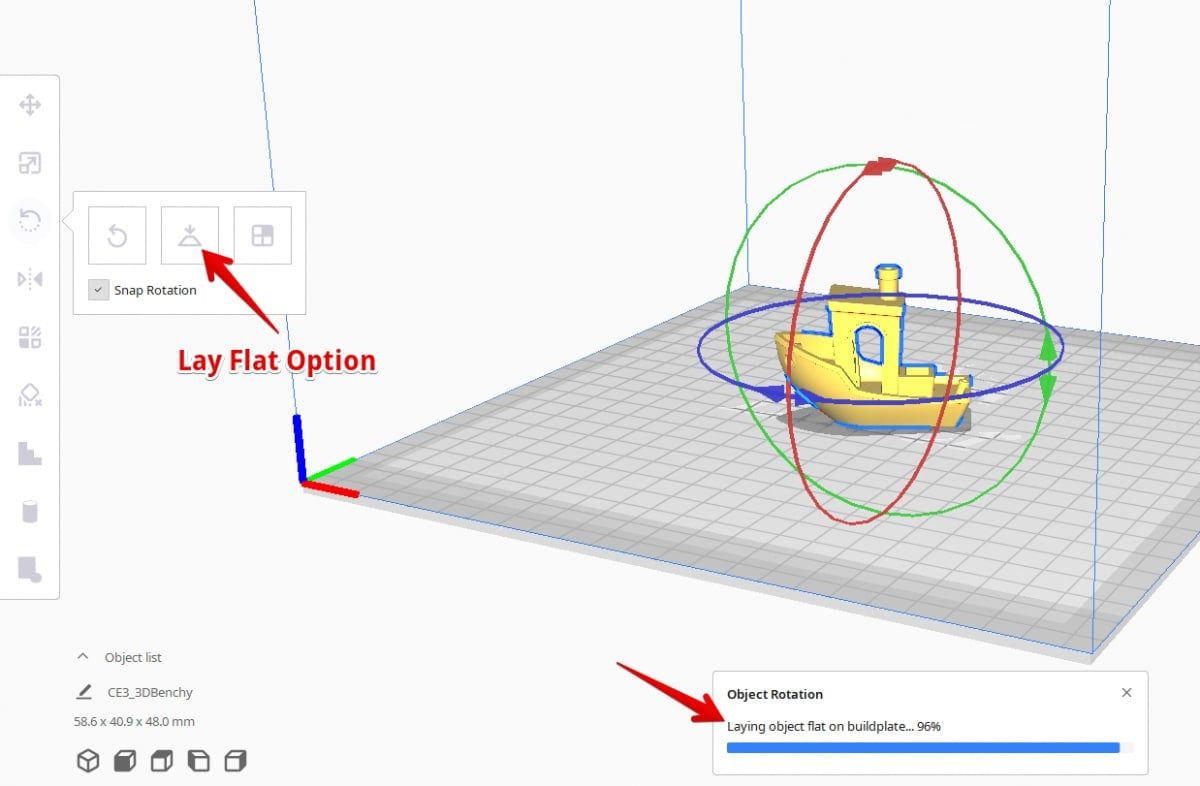Choose the Select Face to Align icon
Viewport: 1200px width, 786px height.
260,234
